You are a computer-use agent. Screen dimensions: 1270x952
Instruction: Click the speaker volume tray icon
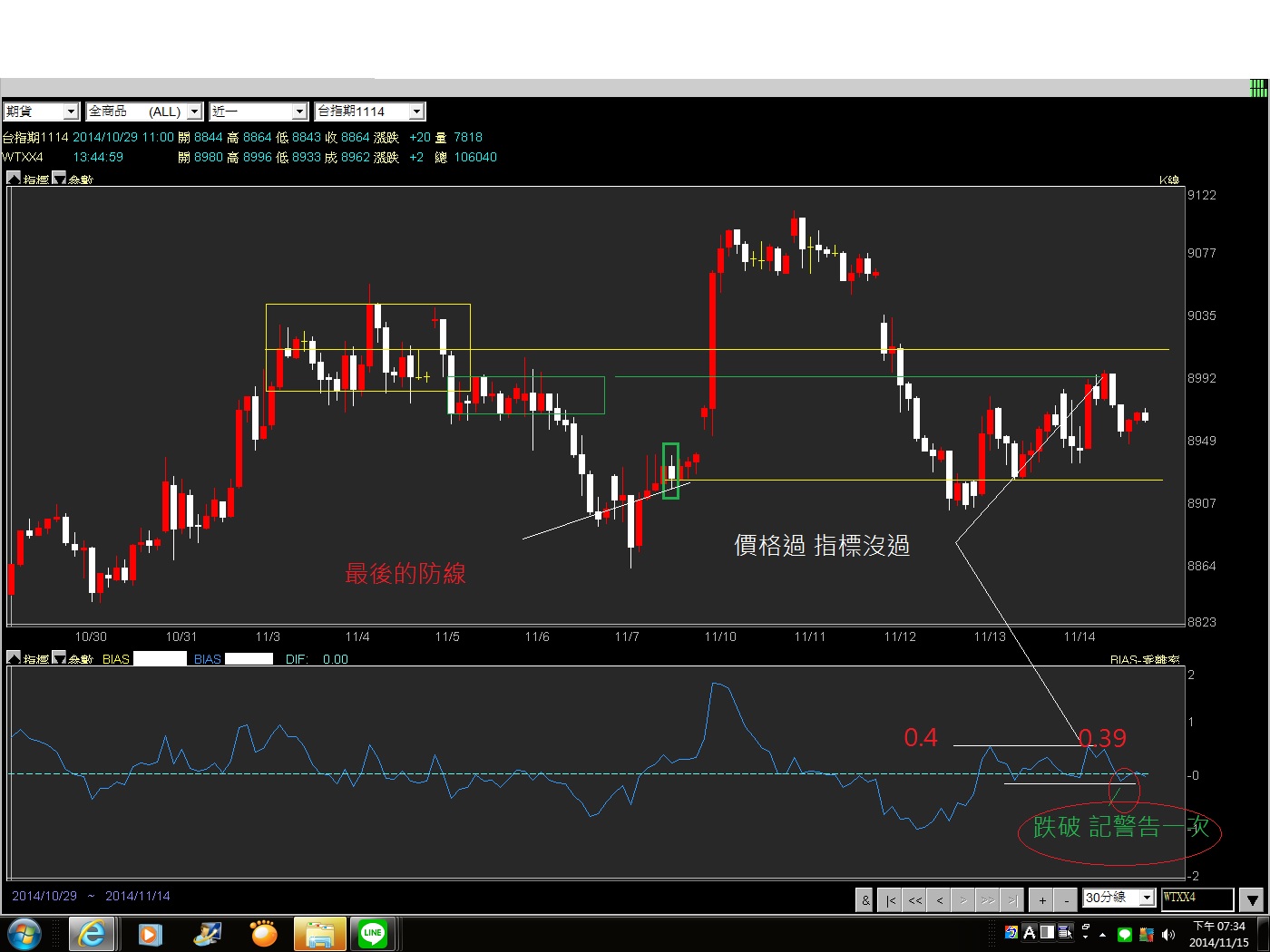[x=1168, y=935]
